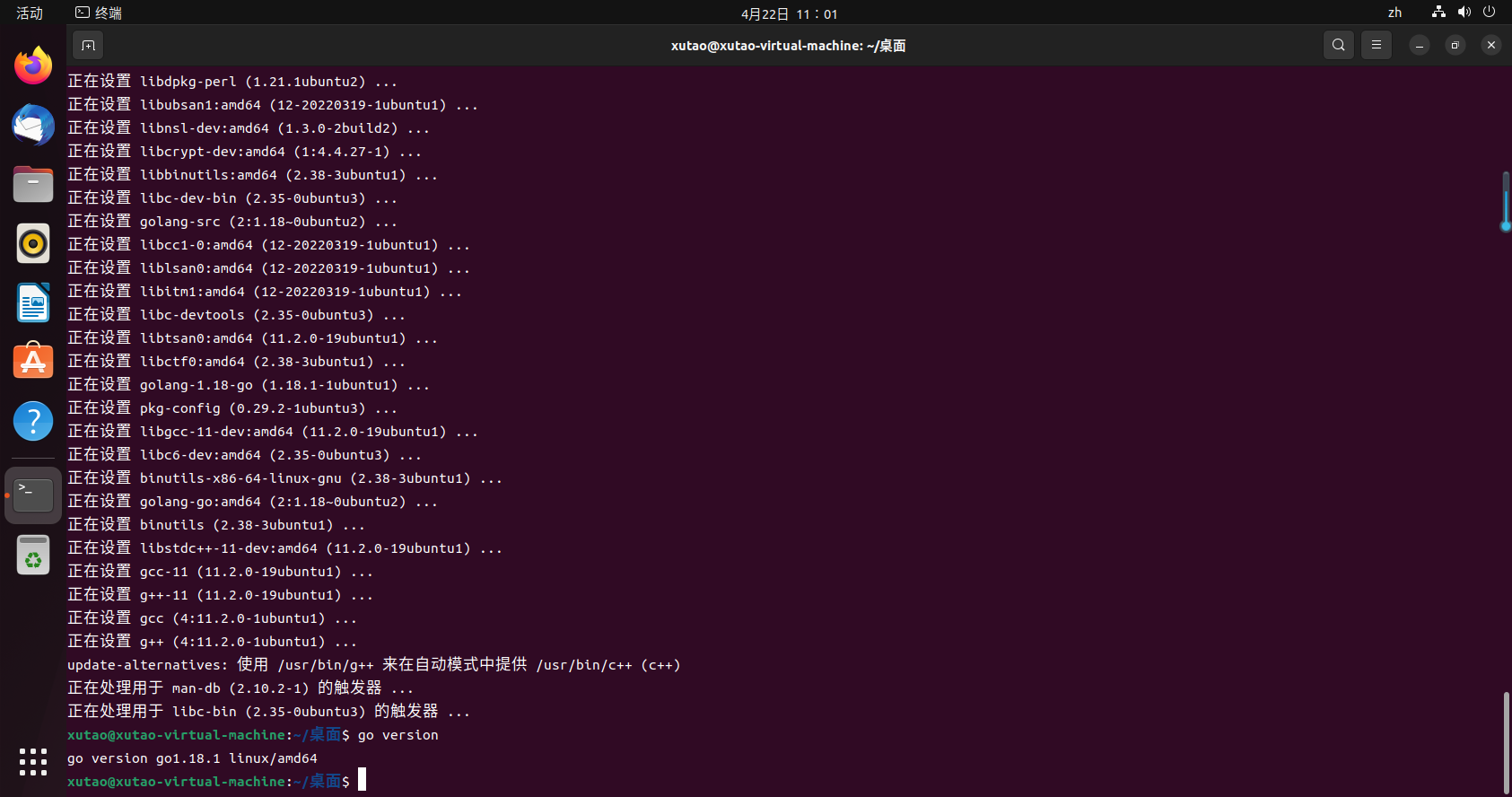This screenshot has height=797, width=1512.
Task: Open LibreOffice Writer from the dock
Action: pos(33,302)
